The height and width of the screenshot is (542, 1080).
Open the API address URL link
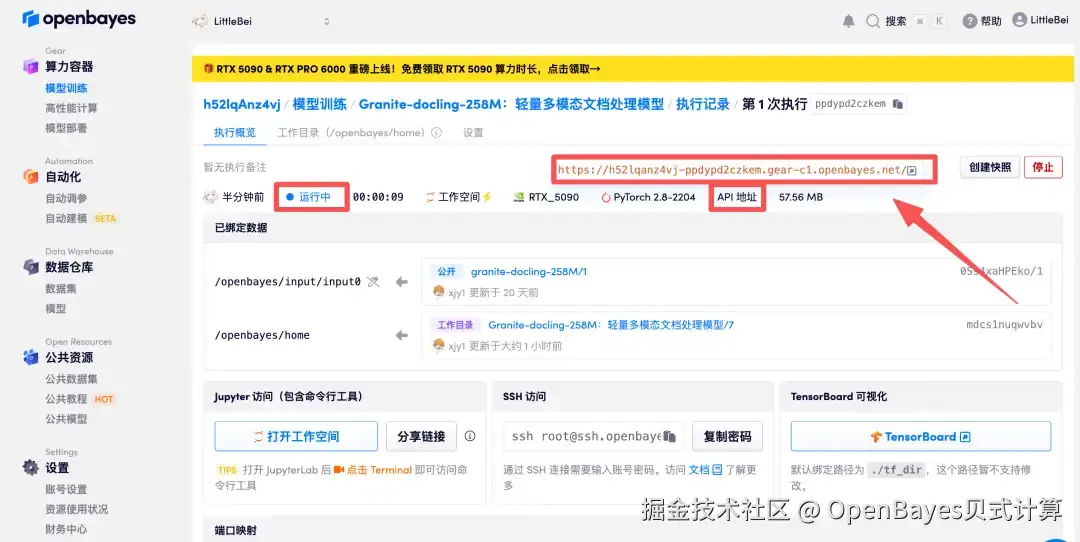tap(731, 170)
